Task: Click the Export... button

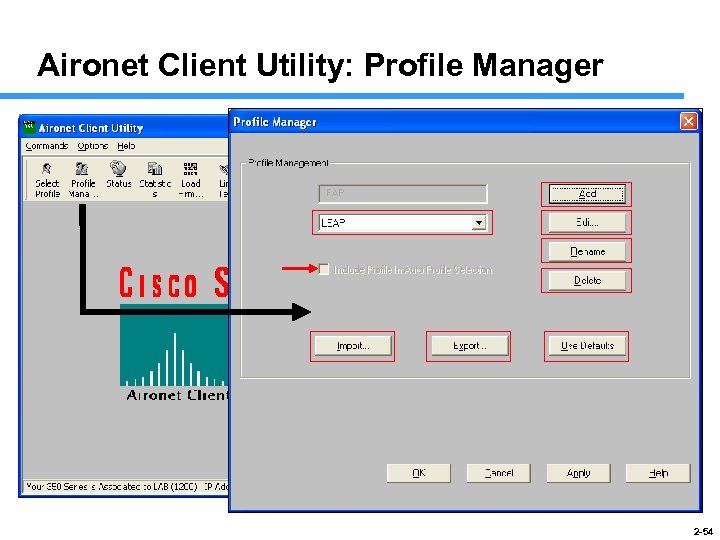Action: 469,346
